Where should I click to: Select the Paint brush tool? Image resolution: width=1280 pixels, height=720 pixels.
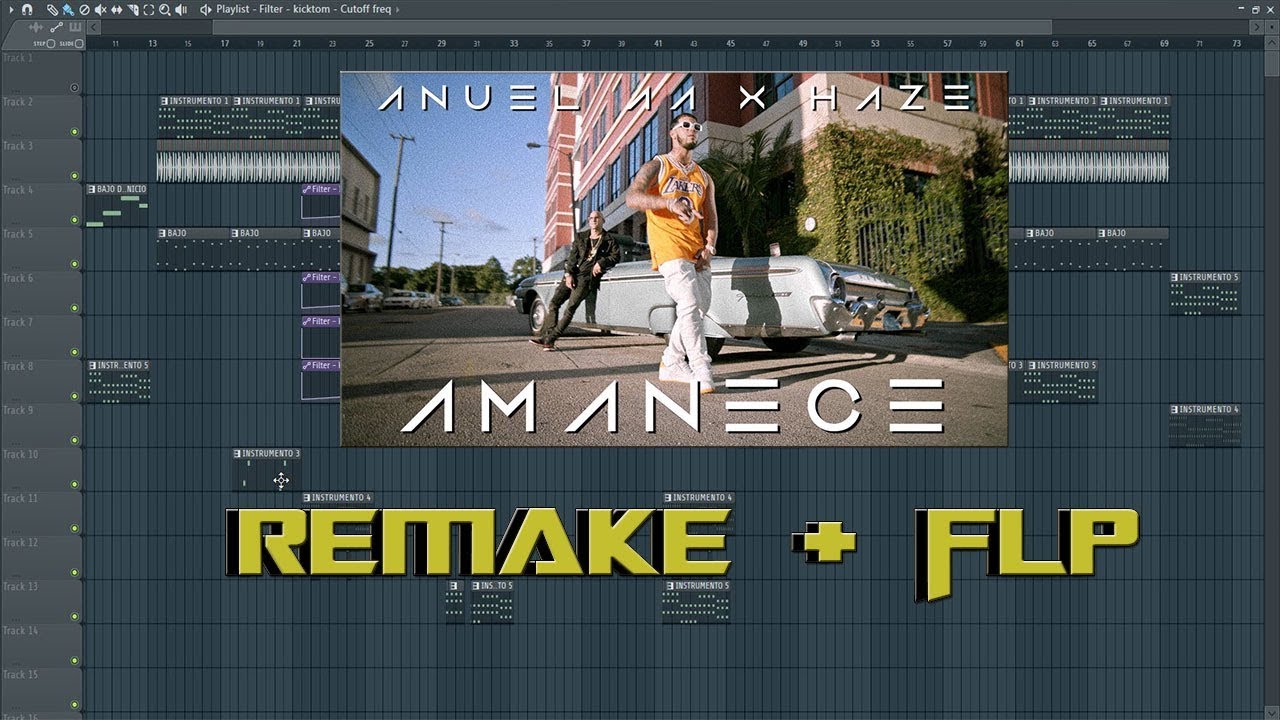click(68, 10)
